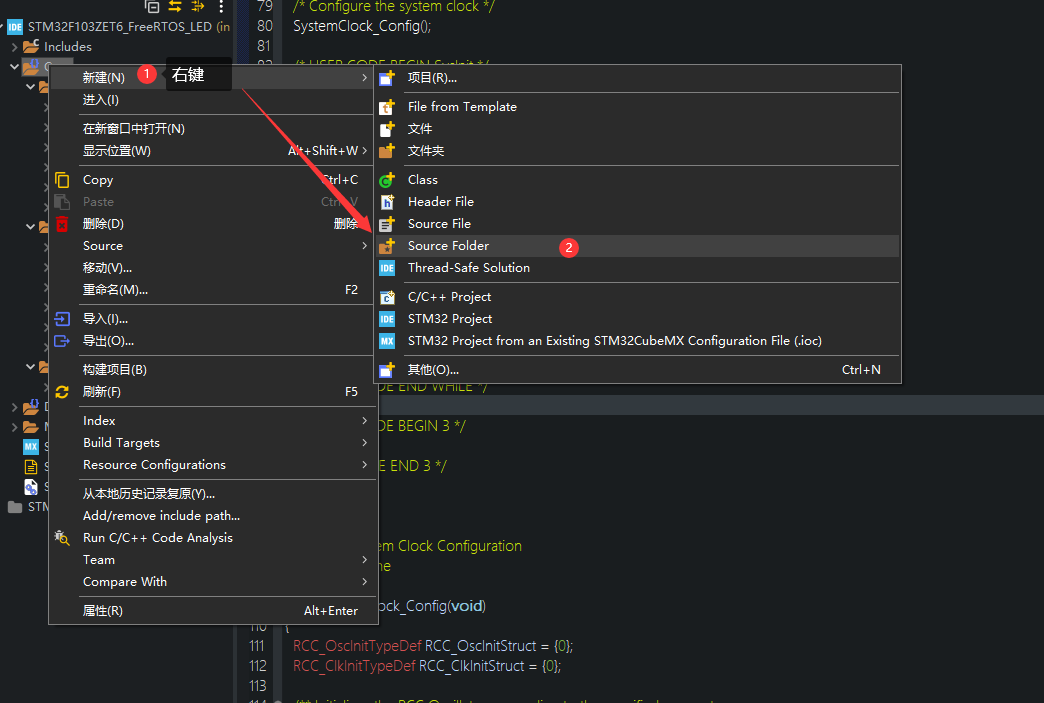Click line number 112 in editor gutter
1044x703 pixels.
click(258, 666)
